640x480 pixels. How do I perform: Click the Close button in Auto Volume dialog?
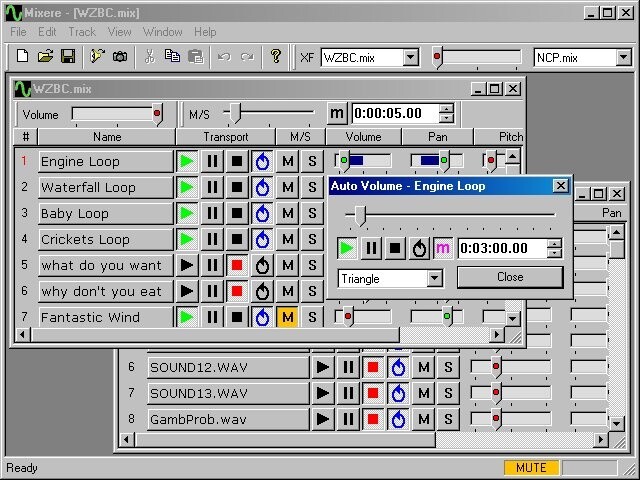click(510, 277)
